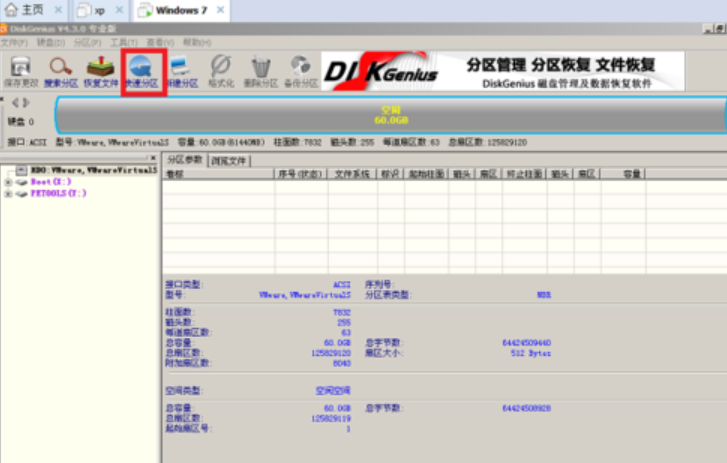727x463 pixels.
Task: Close the xp VMware tab
Action: point(119,10)
